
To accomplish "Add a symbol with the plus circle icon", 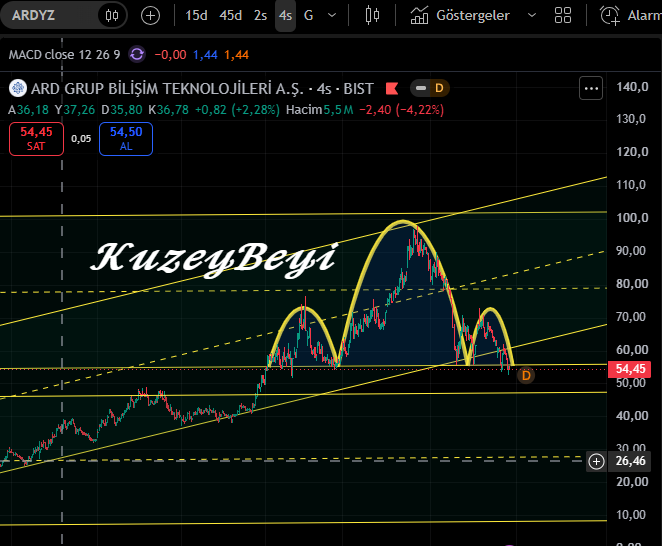I will pos(150,16).
